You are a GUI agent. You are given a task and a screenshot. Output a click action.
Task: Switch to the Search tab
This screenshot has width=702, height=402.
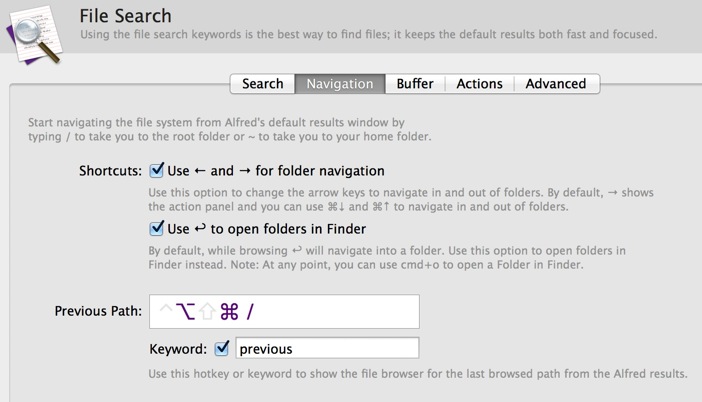point(262,84)
